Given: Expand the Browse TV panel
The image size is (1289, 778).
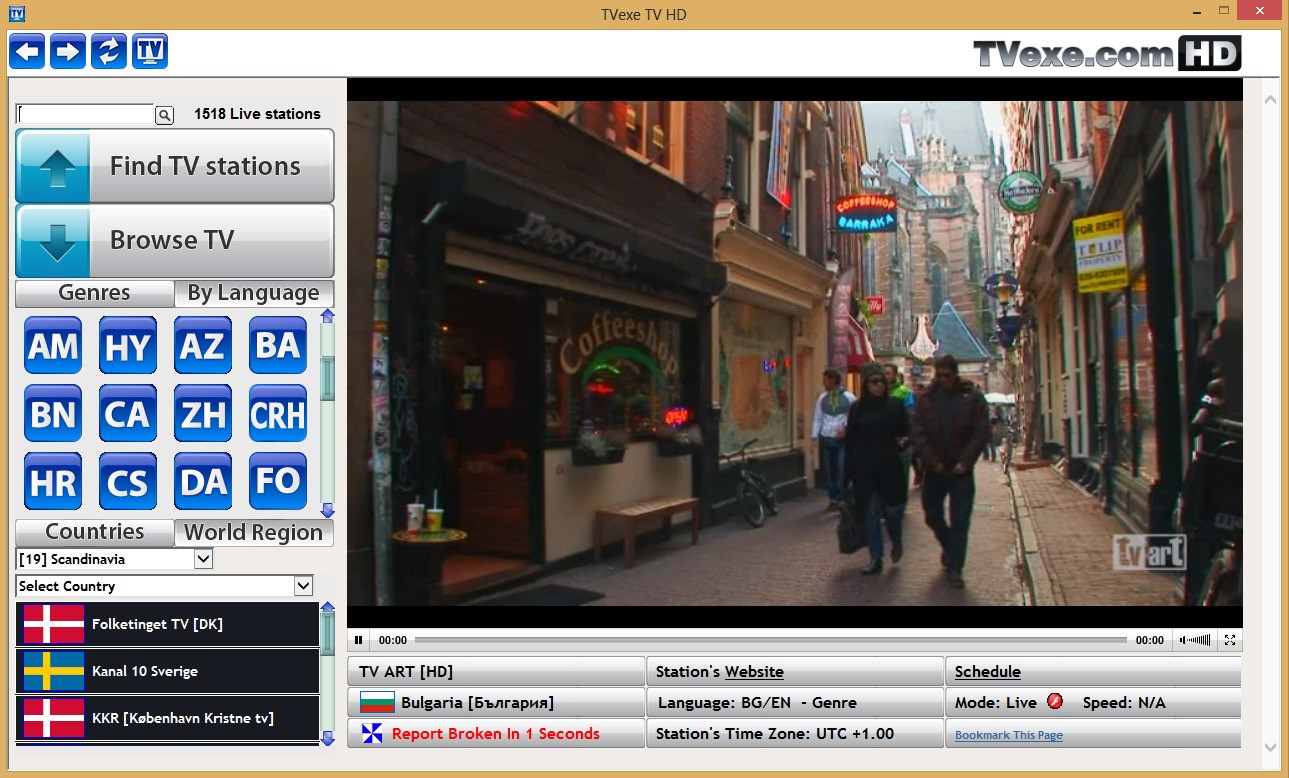Looking at the screenshot, I should [x=175, y=241].
